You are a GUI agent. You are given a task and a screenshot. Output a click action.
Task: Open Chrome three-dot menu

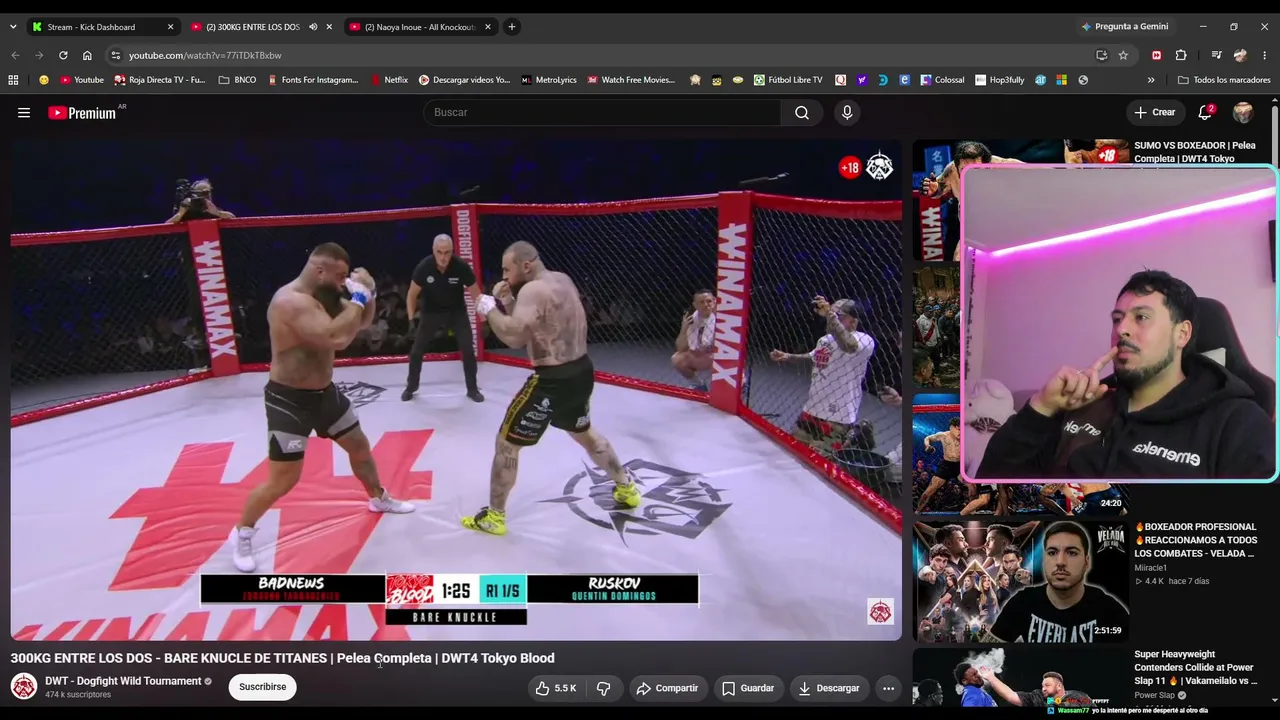pyautogui.click(x=1264, y=55)
